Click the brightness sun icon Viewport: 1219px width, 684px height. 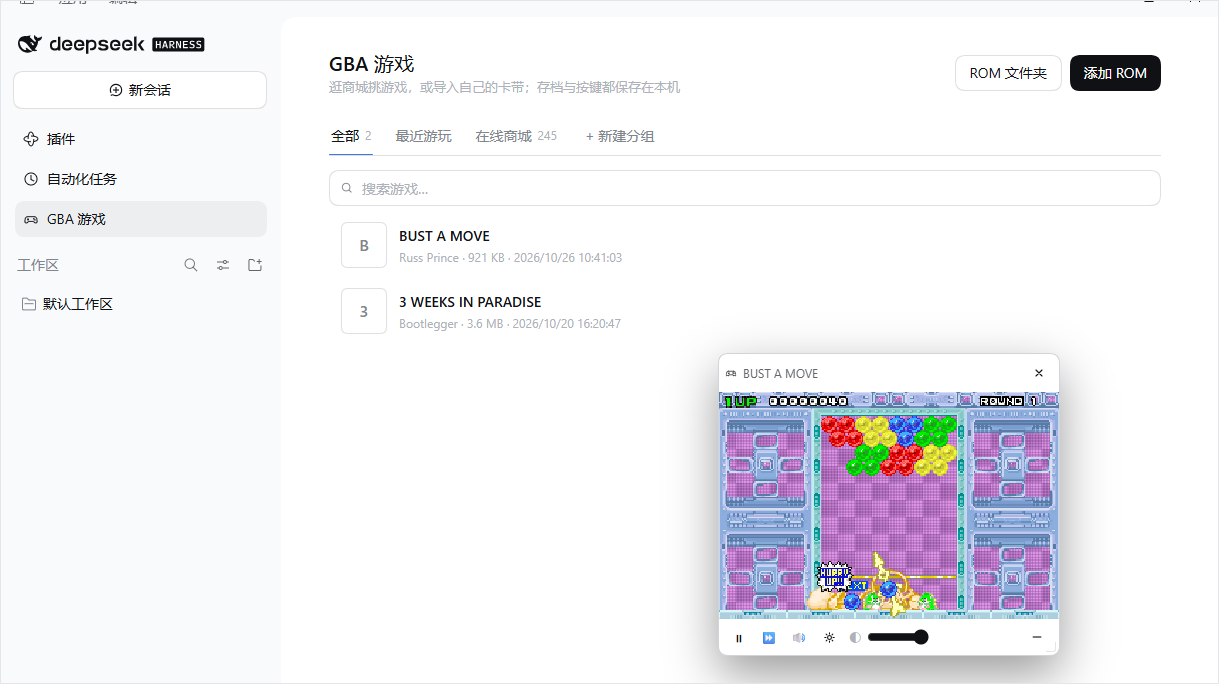[829, 638]
